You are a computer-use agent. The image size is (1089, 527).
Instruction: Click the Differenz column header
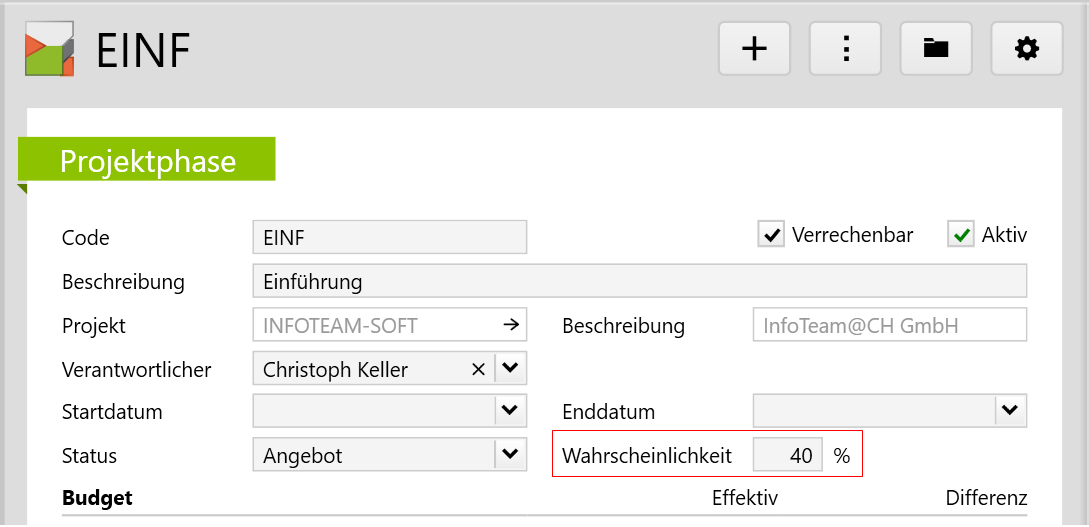coord(986,498)
